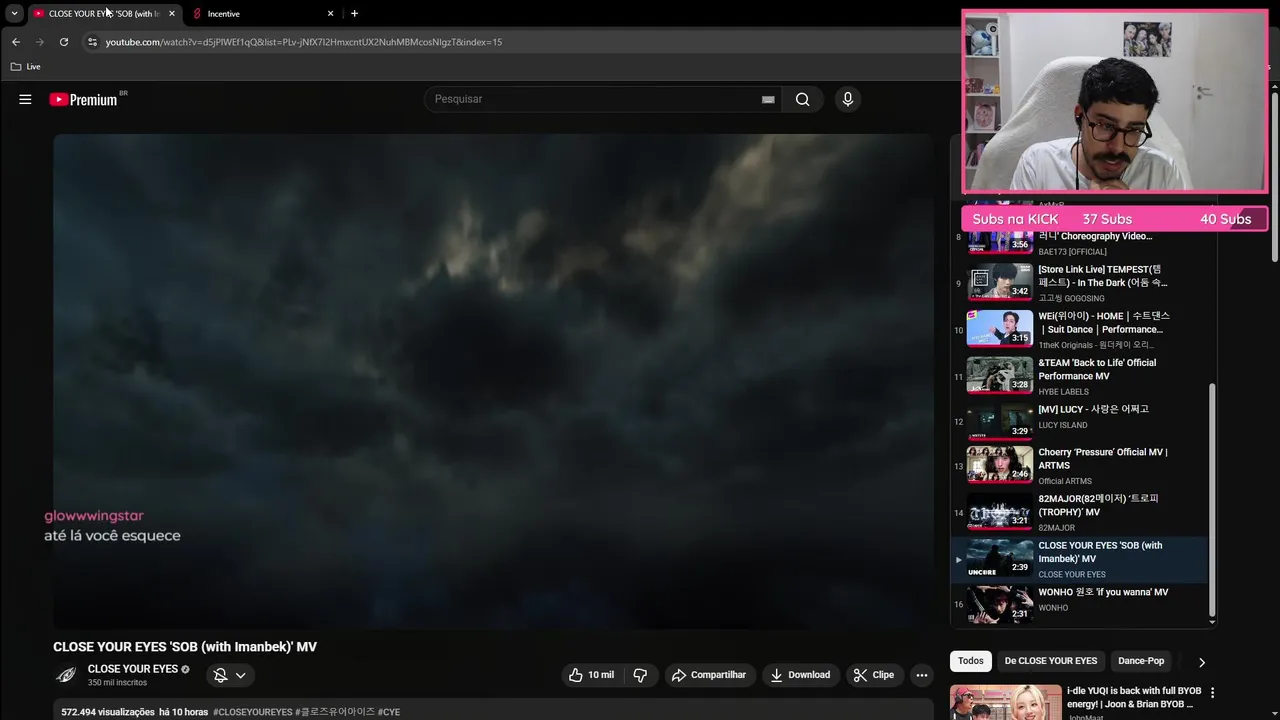
Task: Click the 350 mil inscritos subscriber count
Action: [117, 683]
